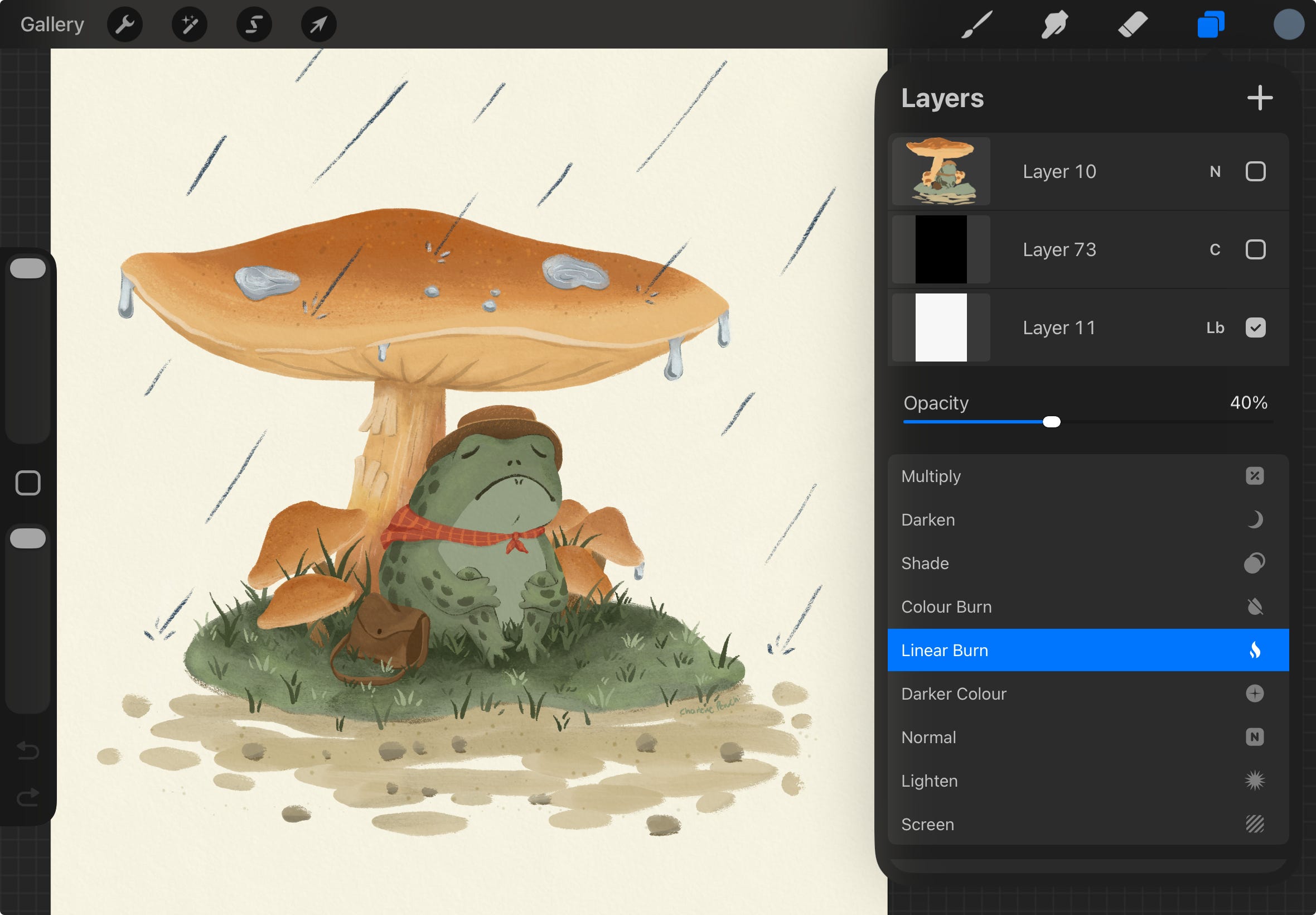Click the brush opacity sidebar handle
Screen dimensions: 1316x915
click(27, 538)
